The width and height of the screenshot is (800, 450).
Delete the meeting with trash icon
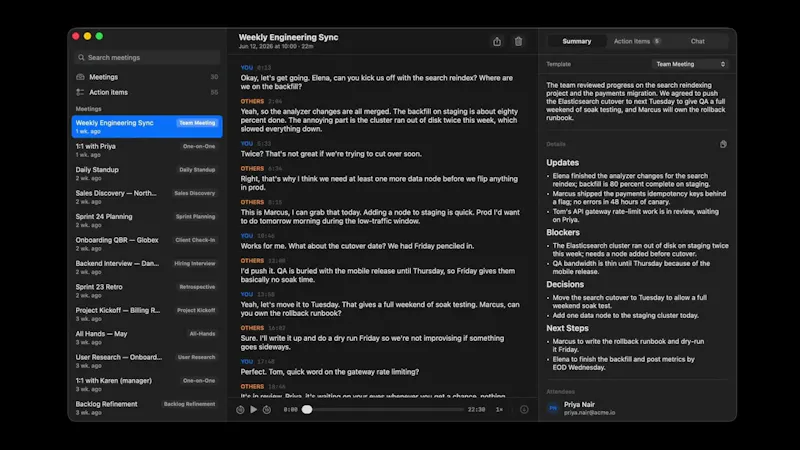coord(518,42)
